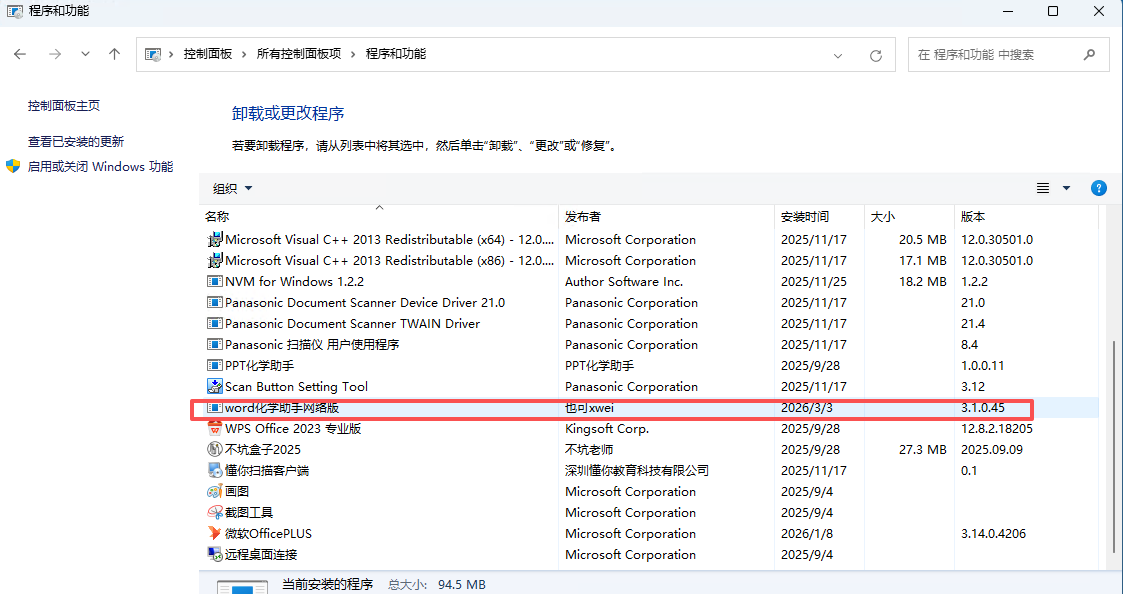
Task: Click the 画图 paint program icon
Action: [x=214, y=492]
